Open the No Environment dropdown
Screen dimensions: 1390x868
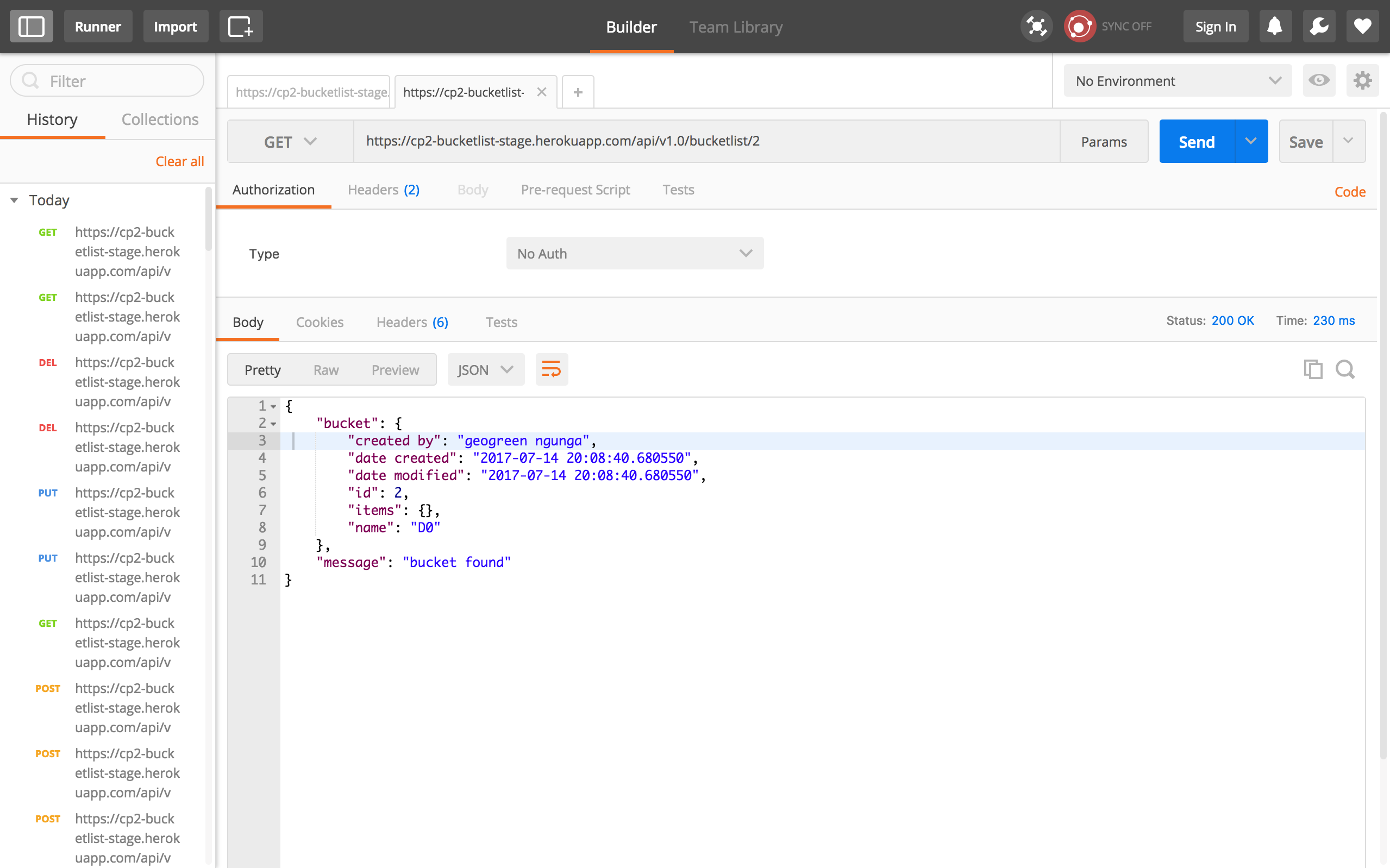pyautogui.click(x=1177, y=80)
